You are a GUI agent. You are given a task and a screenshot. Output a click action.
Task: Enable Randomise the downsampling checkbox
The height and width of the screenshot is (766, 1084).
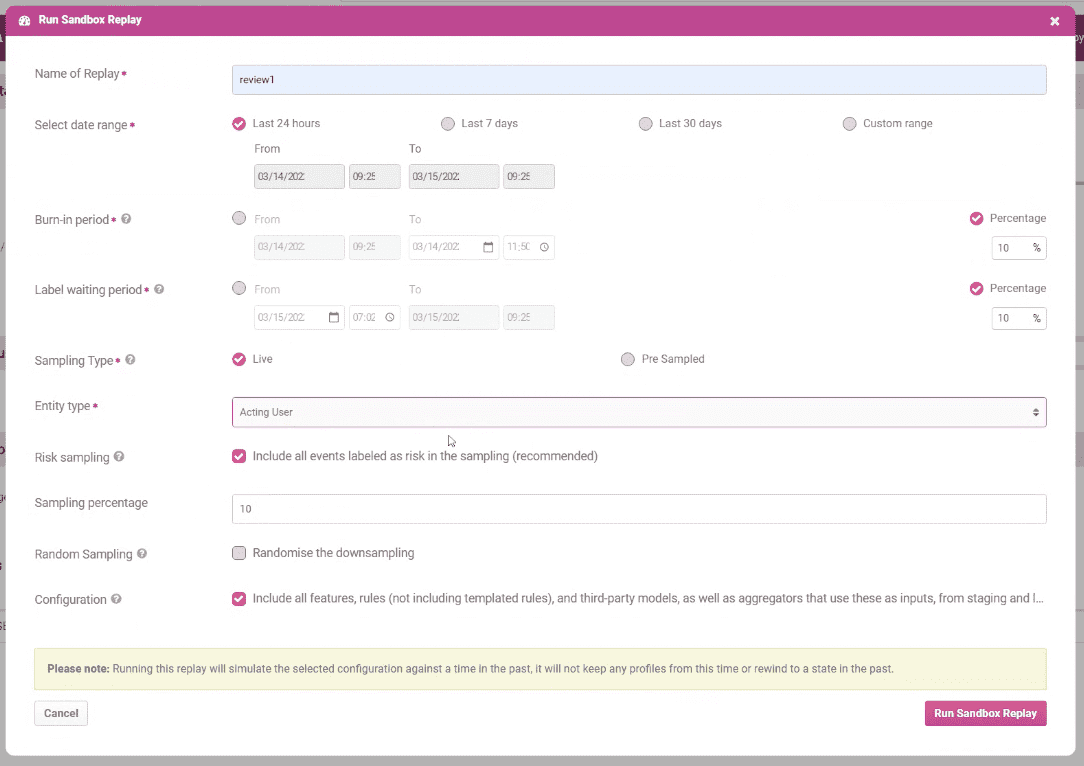(x=239, y=553)
